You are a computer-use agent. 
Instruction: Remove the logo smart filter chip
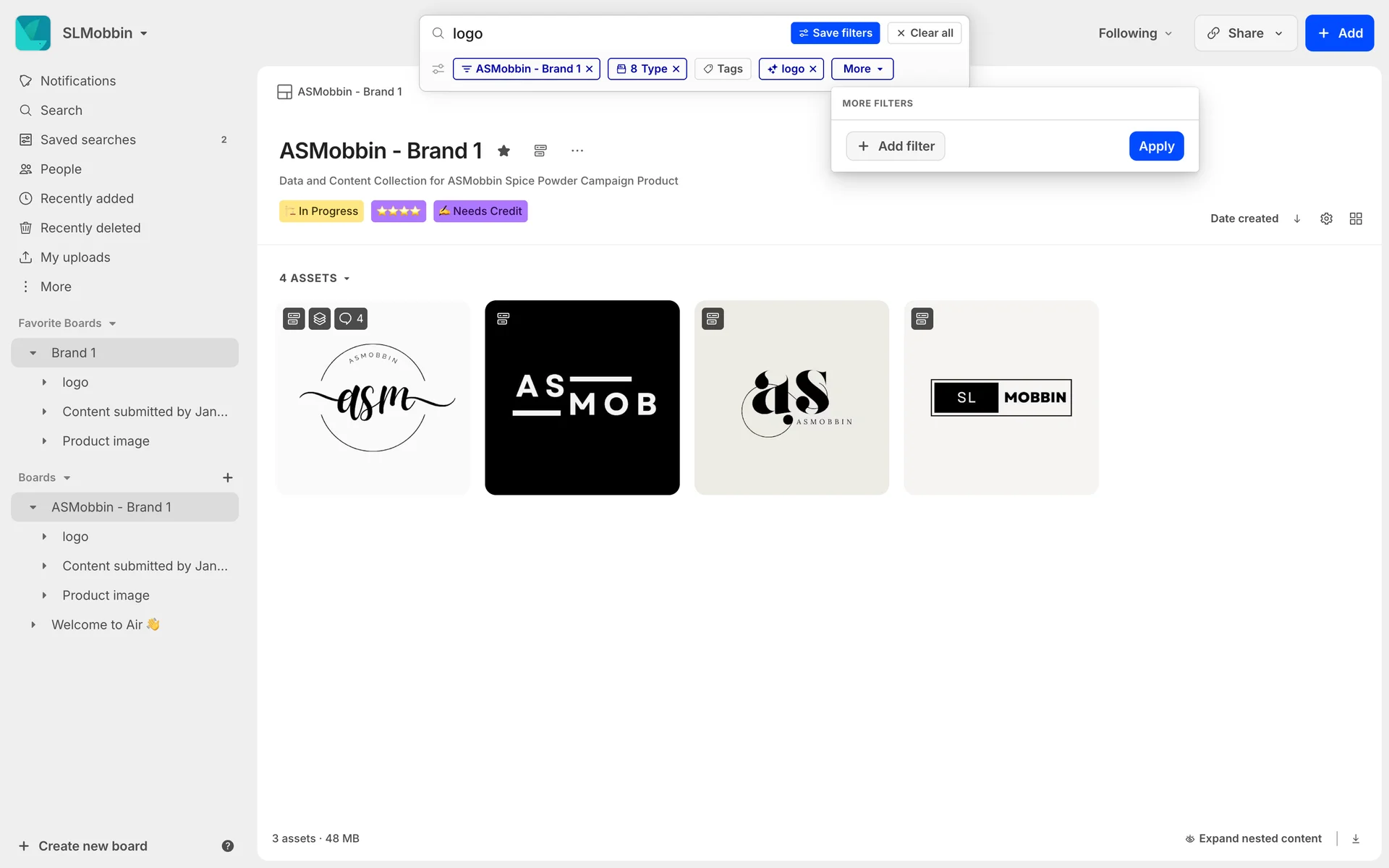[813, 69]
